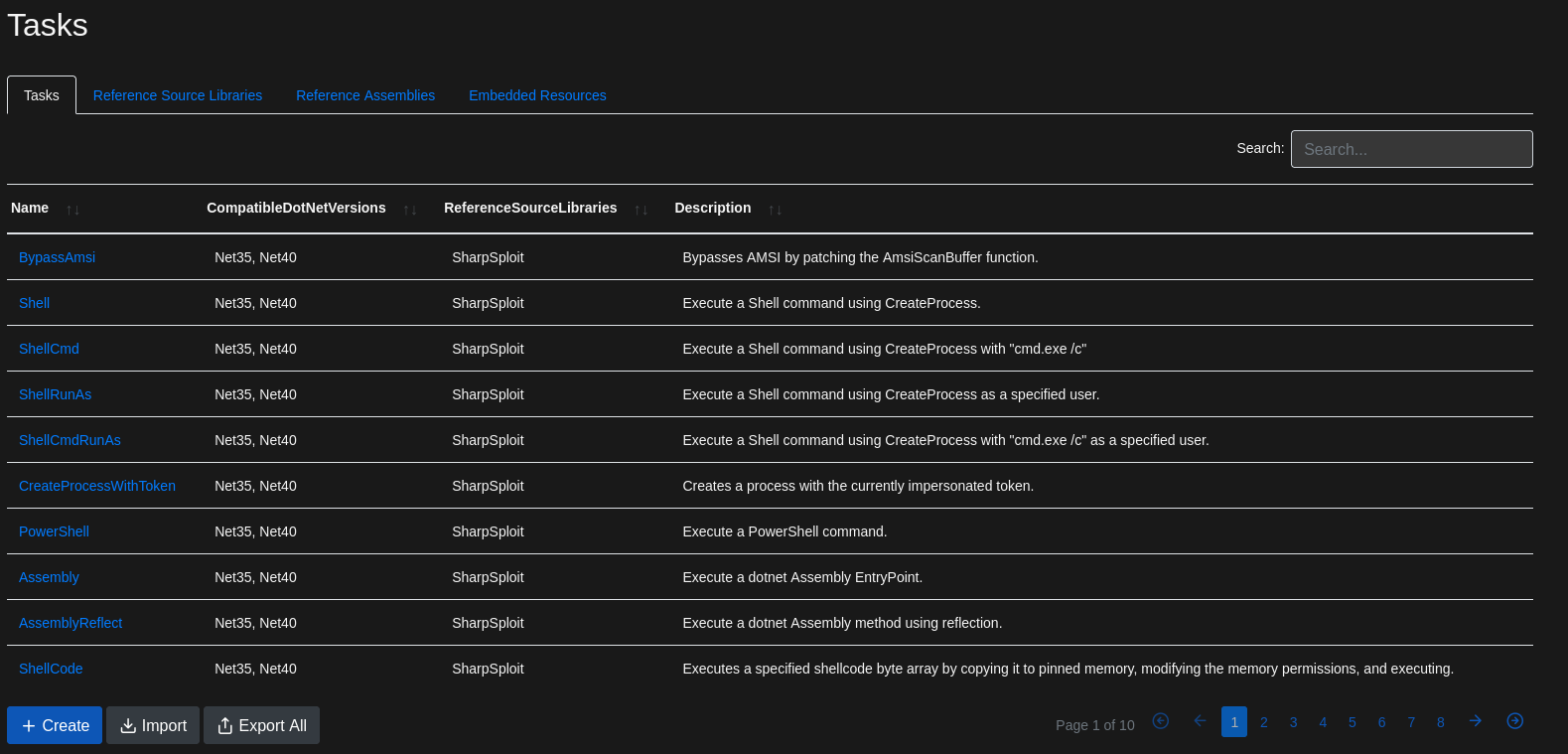The image size is (1568, 754).
Task: Click the next page arrow icon
Action: [1476, 721]
